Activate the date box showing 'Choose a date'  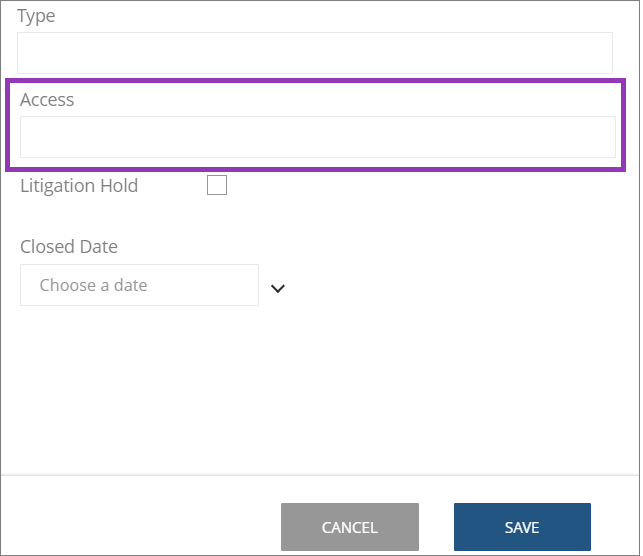click(139, 285)
